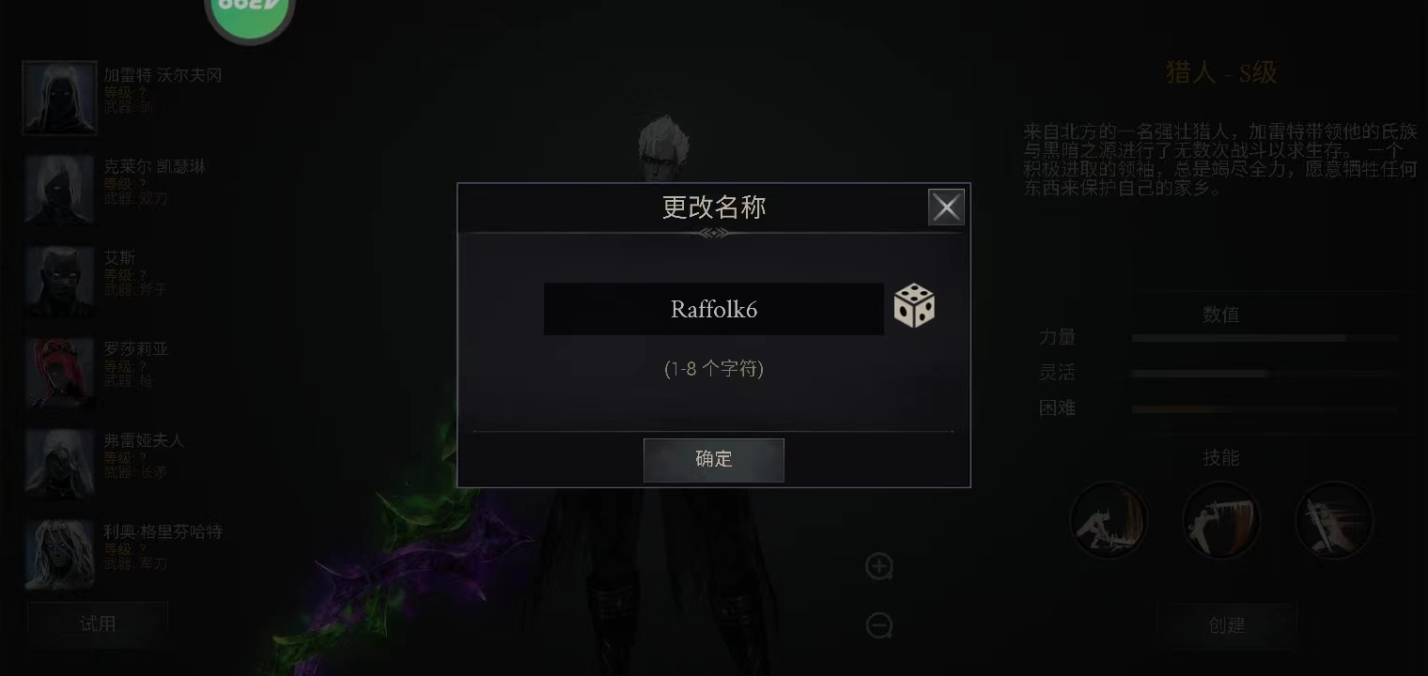Image resolution: width=1428 pixels, height=676 pixels.
Task: Zoom out on character with minus icon
Action: click(879, 625)
